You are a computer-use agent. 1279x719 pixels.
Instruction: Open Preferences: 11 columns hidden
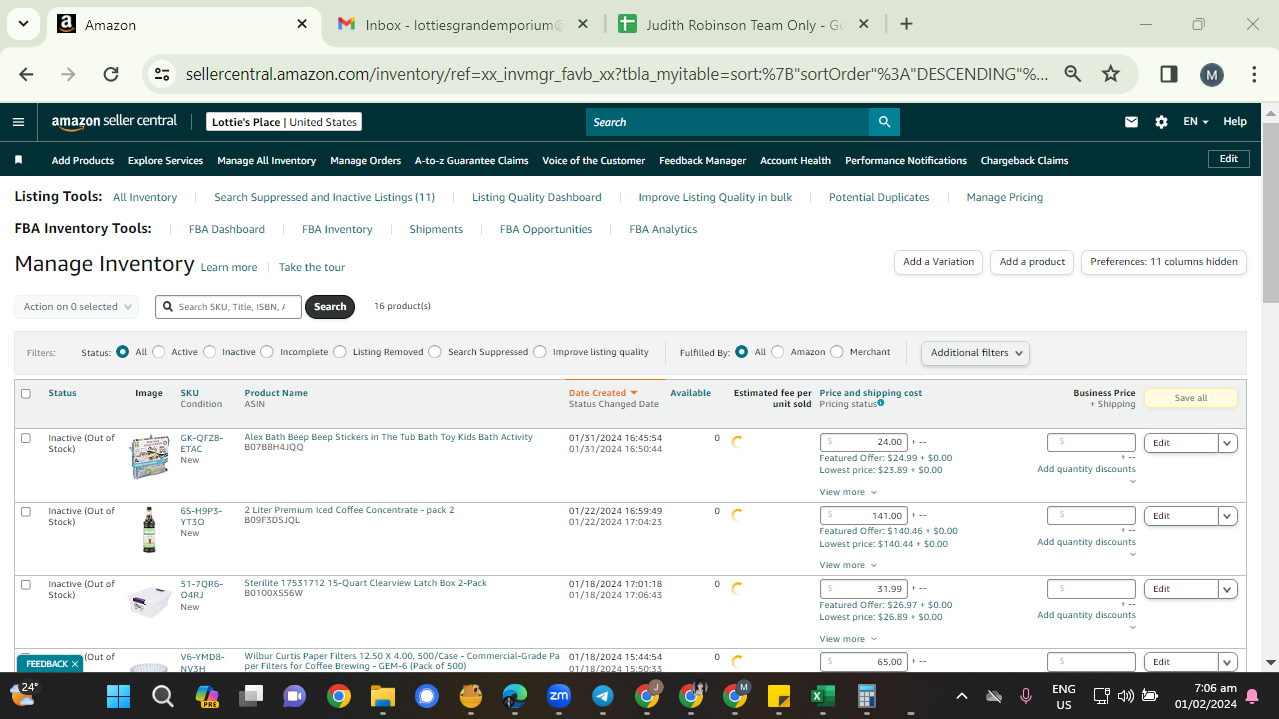pyautogui.click(x=1164, y=262)
